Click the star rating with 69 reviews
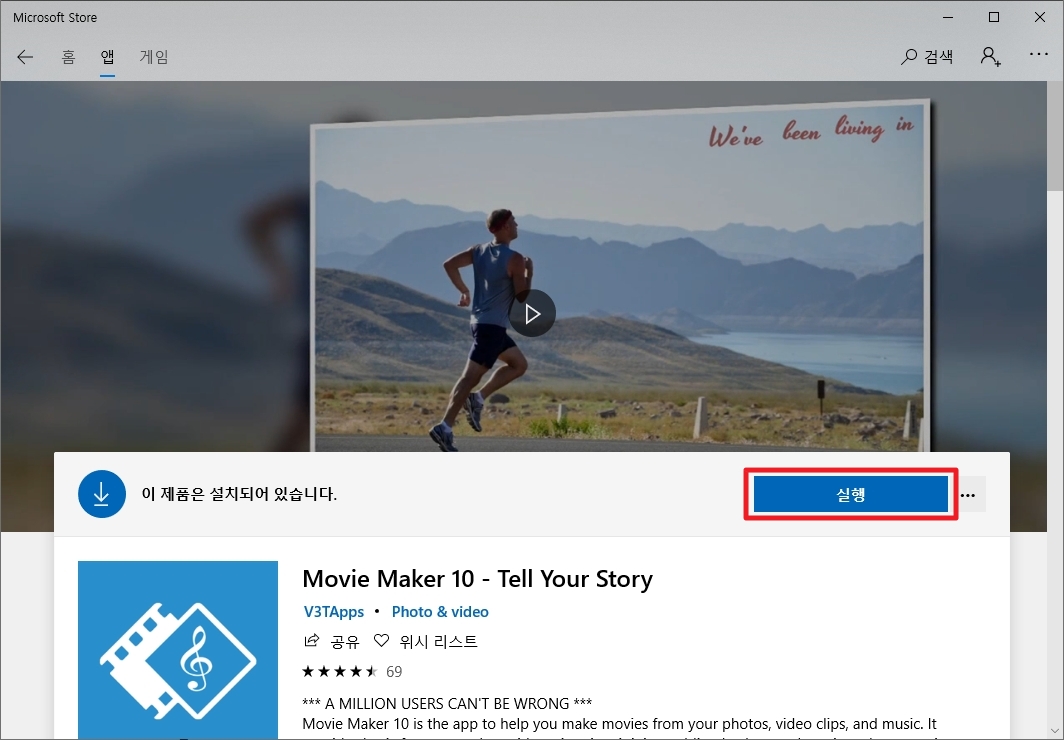Image resolution: width=1064 pixels, height=740 pixels. (x=352, y=671)
